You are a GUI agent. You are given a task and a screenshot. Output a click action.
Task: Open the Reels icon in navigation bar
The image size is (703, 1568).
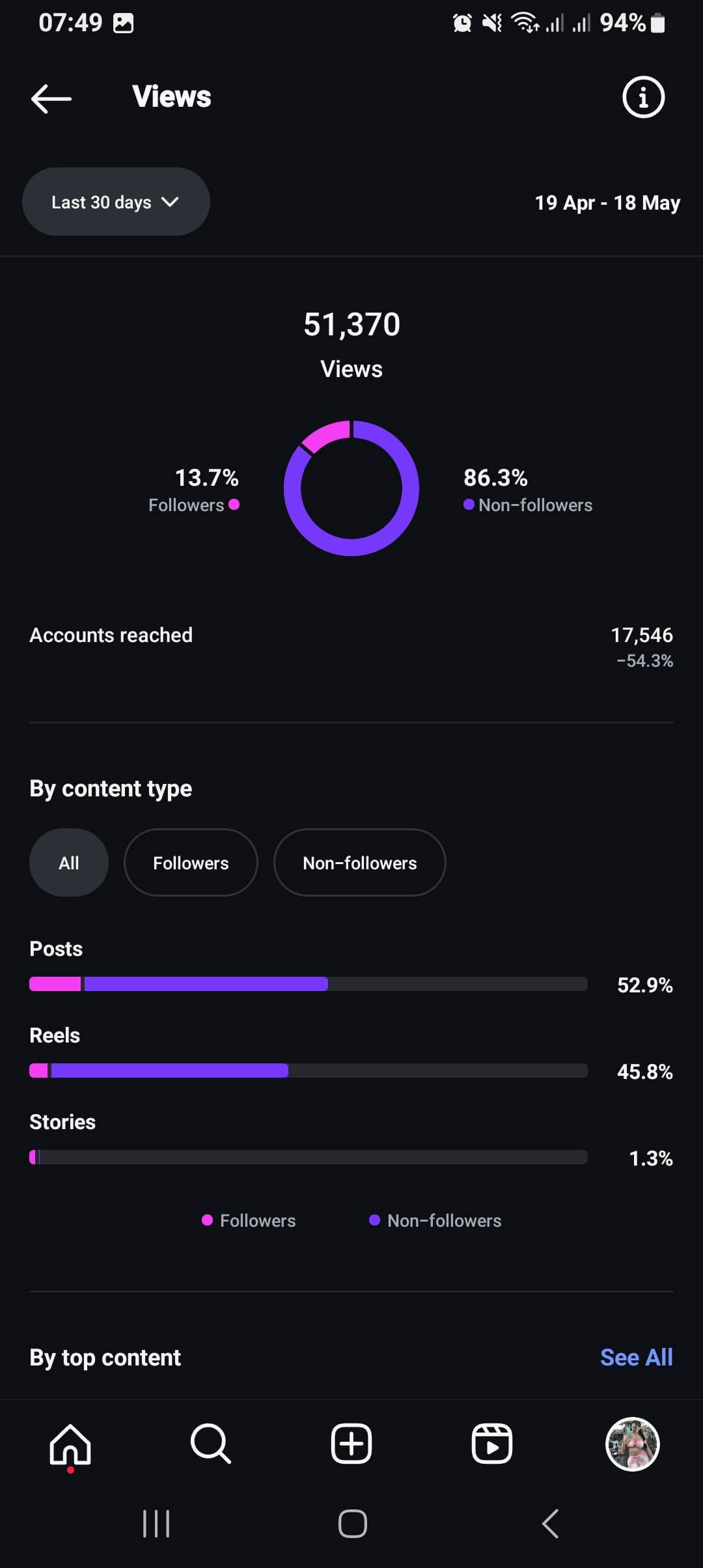492,1444
